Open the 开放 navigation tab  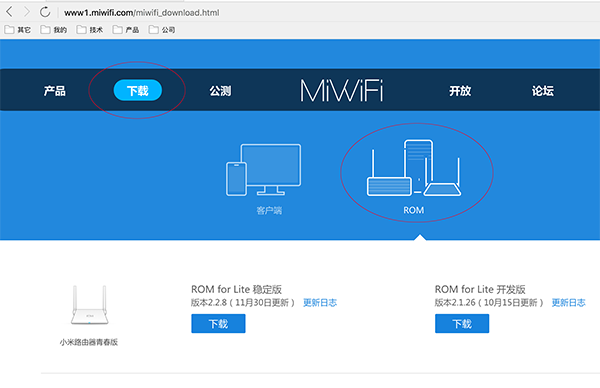460,91
